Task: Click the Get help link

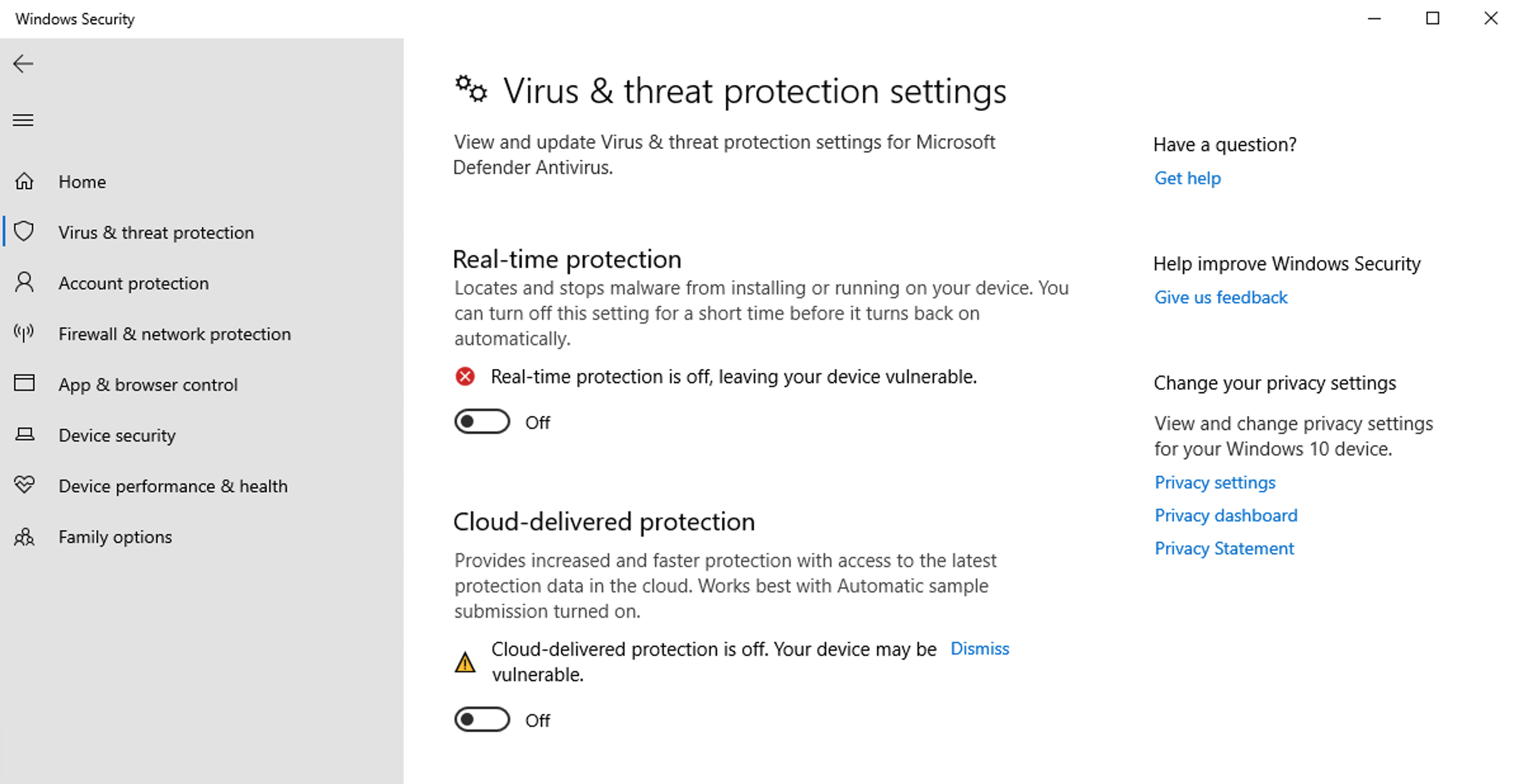Action: (x=1187, y=178)
